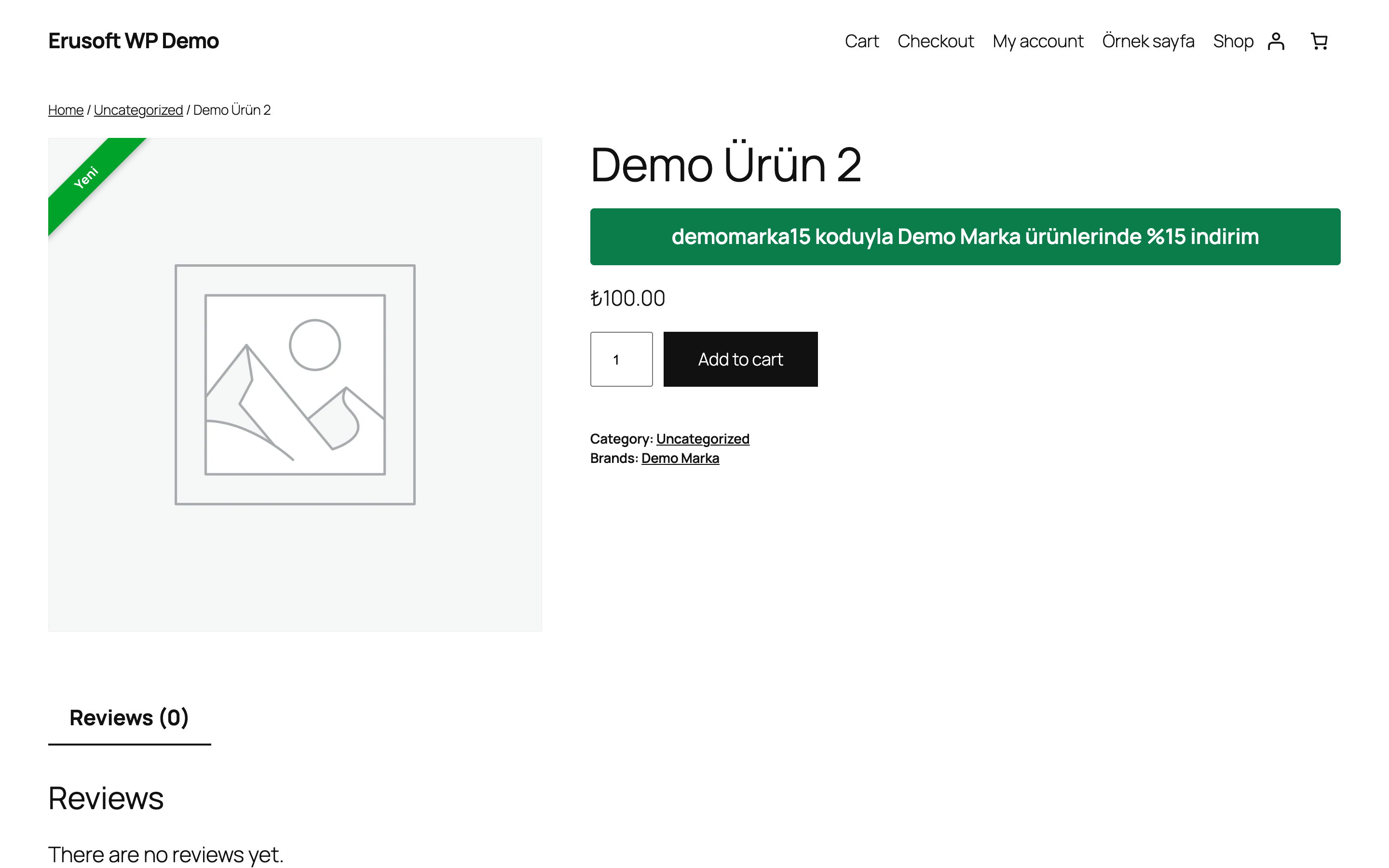
Task: Click the demomarka15 discount banner
Action: pos(965,236)
